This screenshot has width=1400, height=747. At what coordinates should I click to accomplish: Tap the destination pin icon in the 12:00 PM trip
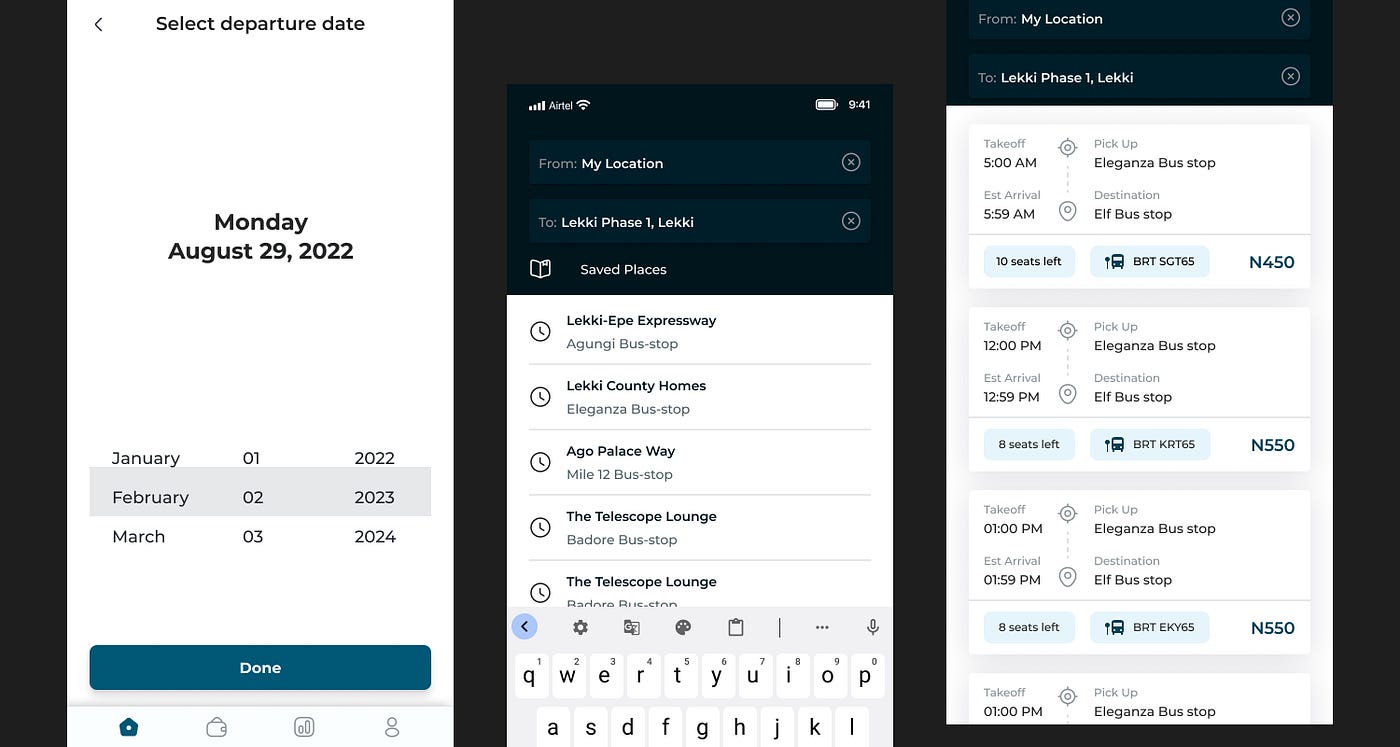pyautogui.click(x=1068, y=394)
